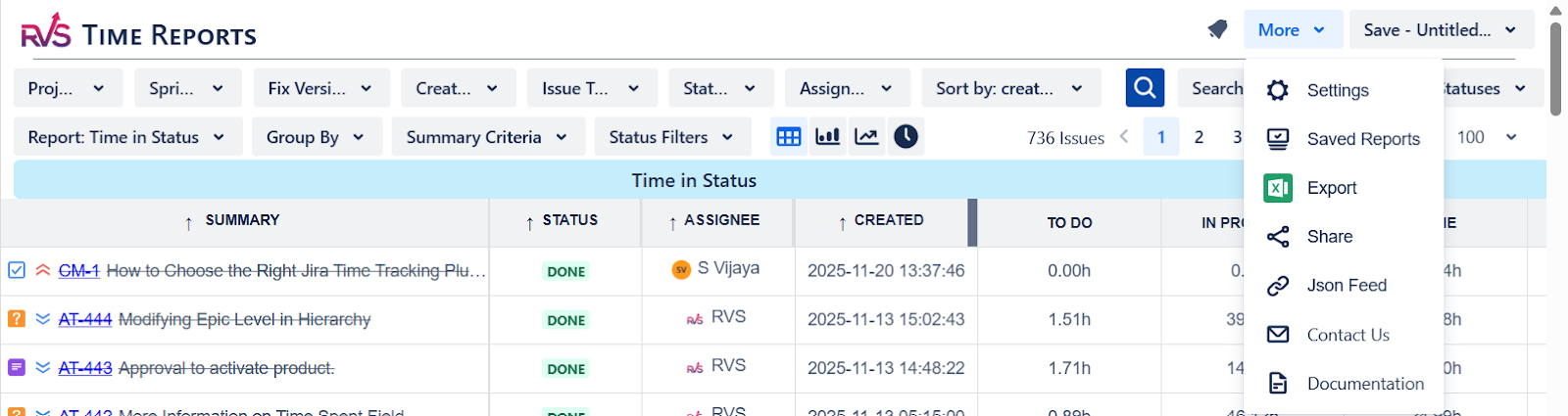Open the Status Filters dropdown
Image resolution: width=1568 pixels, height=416 pixels.
point(672,137)
